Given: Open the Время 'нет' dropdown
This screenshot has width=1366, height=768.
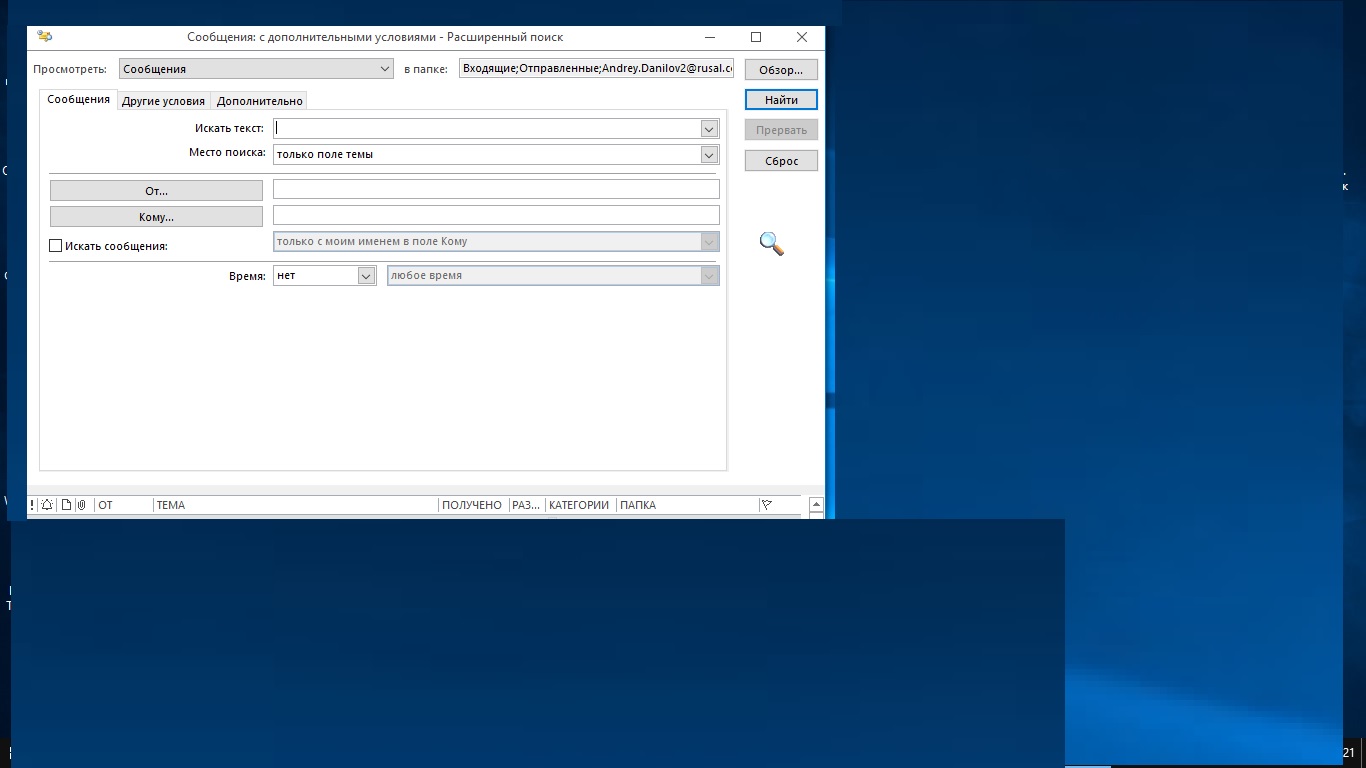Looking at the screenshot, I should pyautogui.click(x=325, y=275).
